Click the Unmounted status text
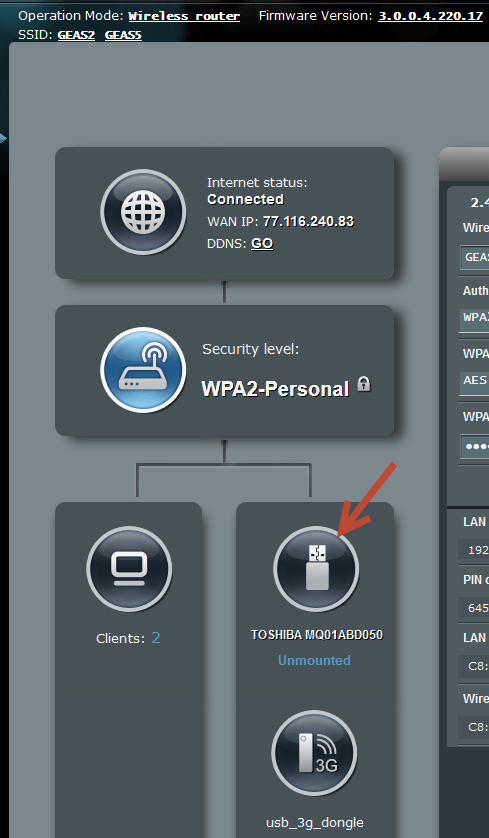 point(314,660)
